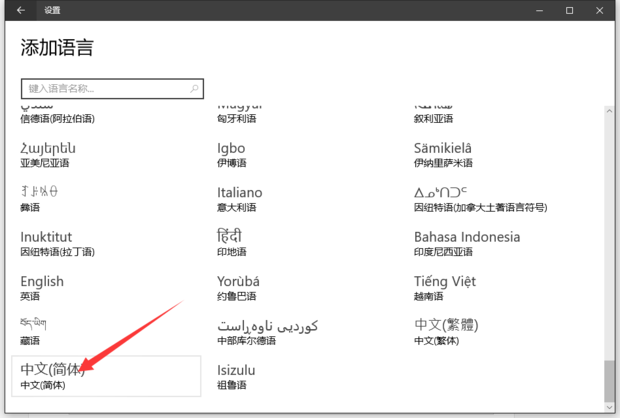This screenshot has height=418, width=620.
Task: Click the language name search field
Action: (105, 88)
